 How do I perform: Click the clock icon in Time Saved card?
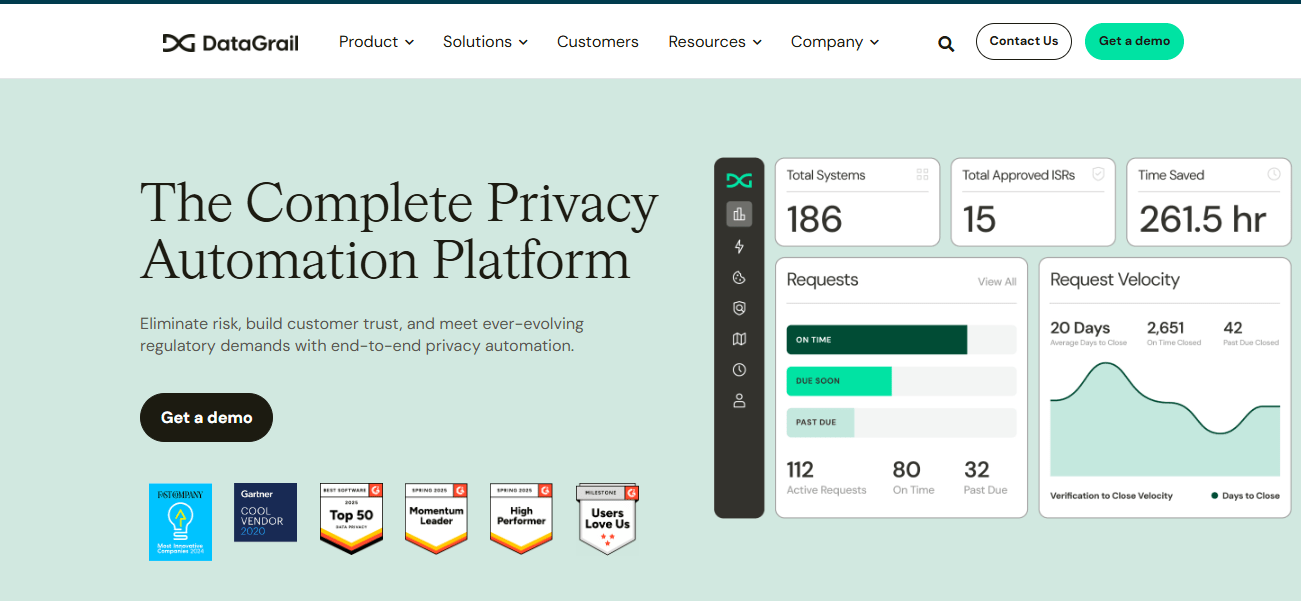(x=1274, y=174)
